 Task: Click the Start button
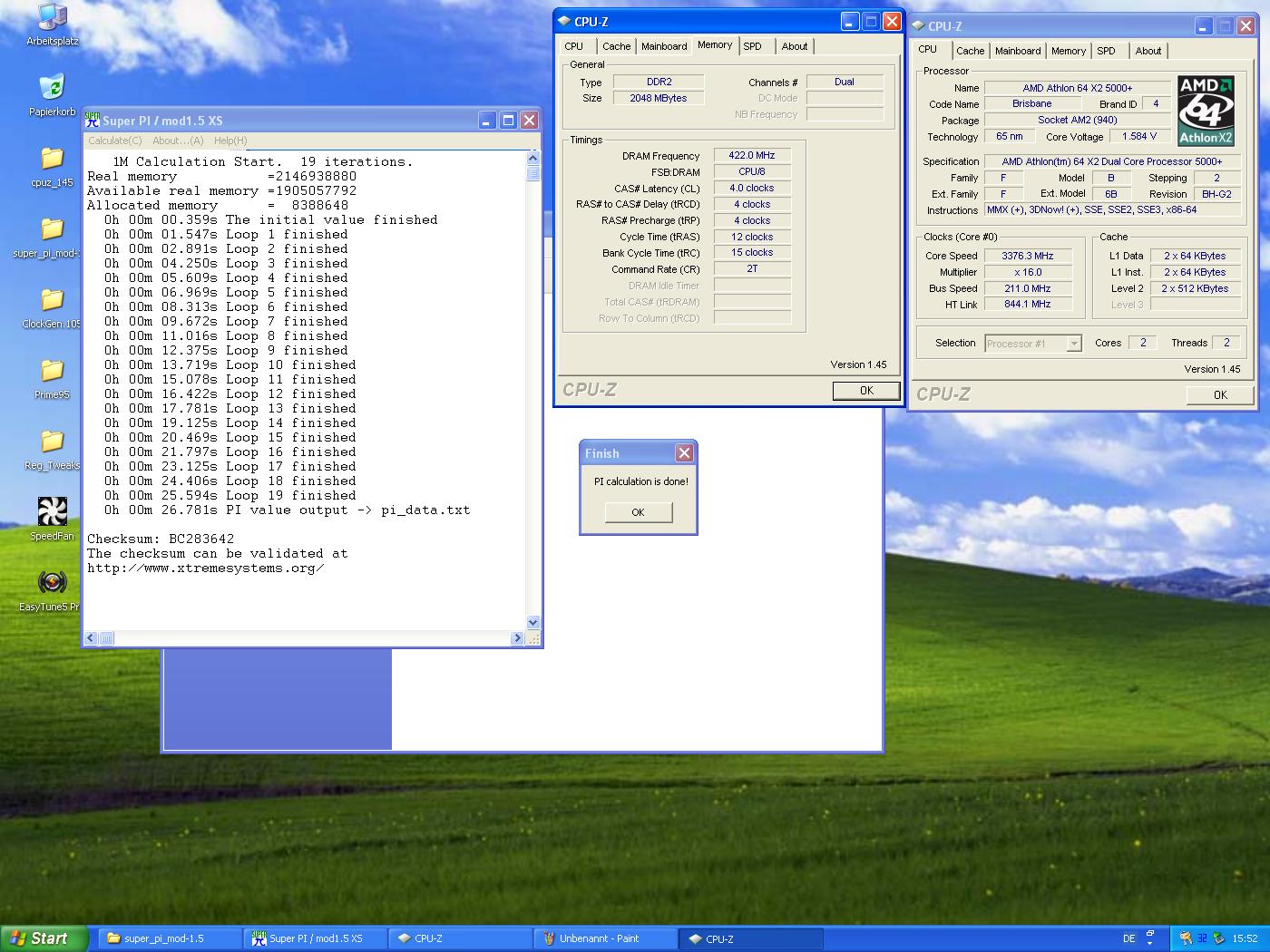44,938
